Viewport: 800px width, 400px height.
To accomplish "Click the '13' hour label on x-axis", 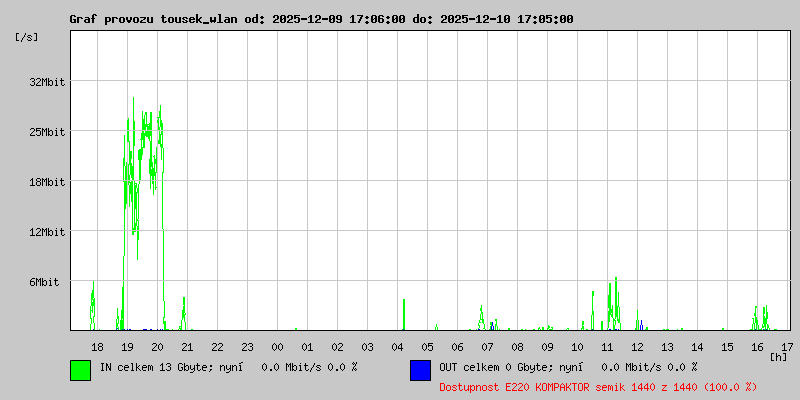I will pyautogui.click(x=667, y=347).
